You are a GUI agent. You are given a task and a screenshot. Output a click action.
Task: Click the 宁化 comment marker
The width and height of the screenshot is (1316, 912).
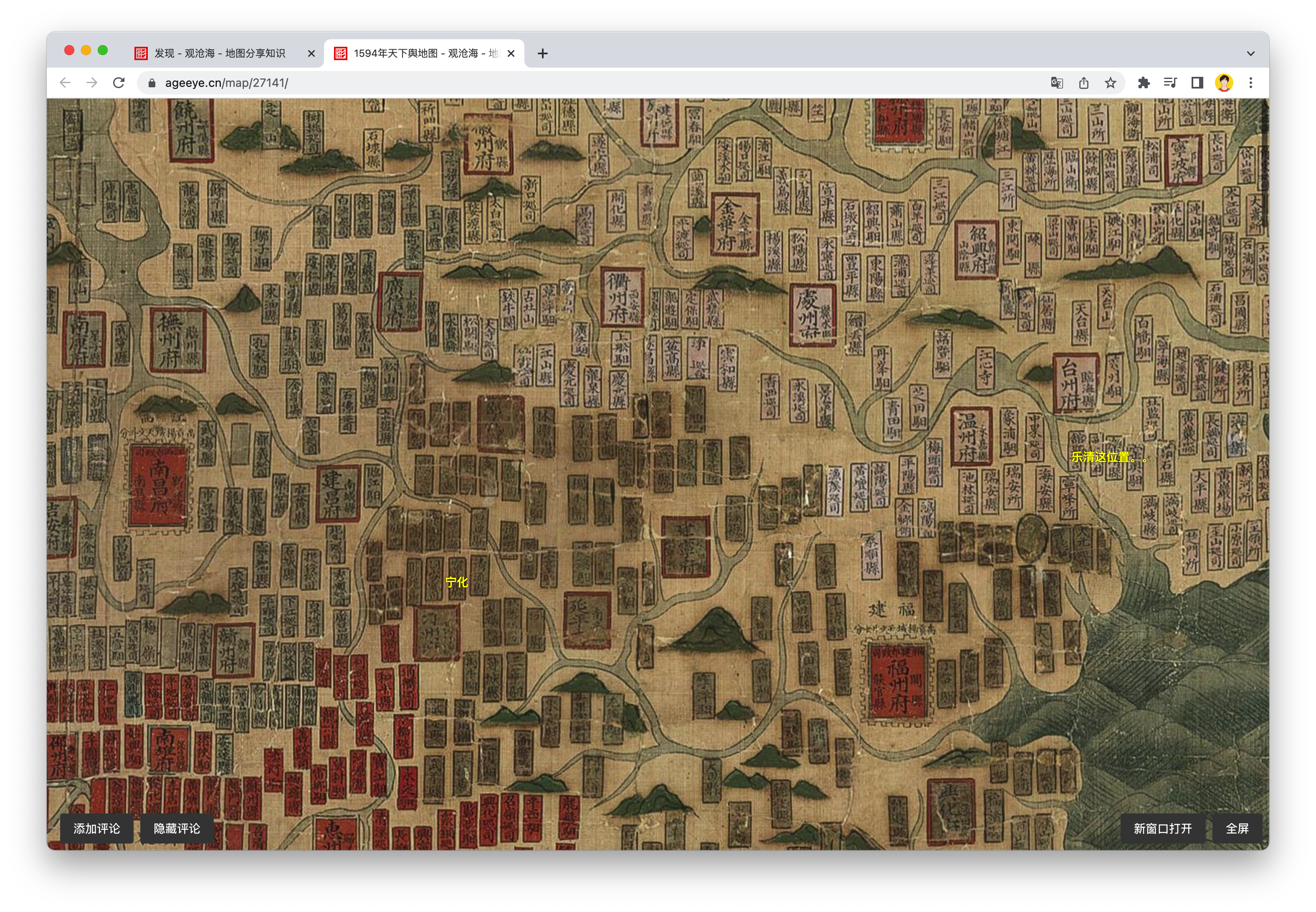pos(456,582)
